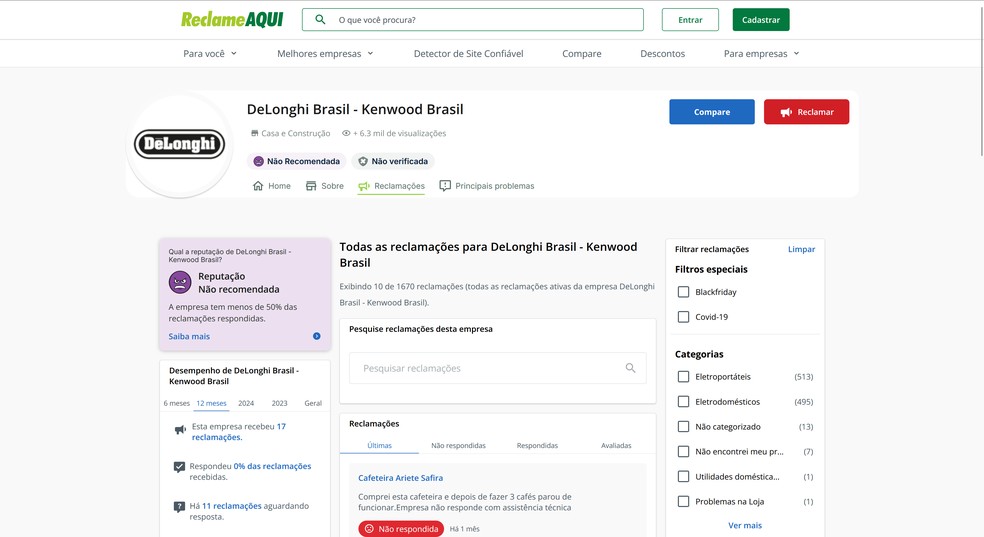Screen dimensions: 984x537
Task: Click the checkmark icon beside Respondeu 0%
Action: [179, 467]
